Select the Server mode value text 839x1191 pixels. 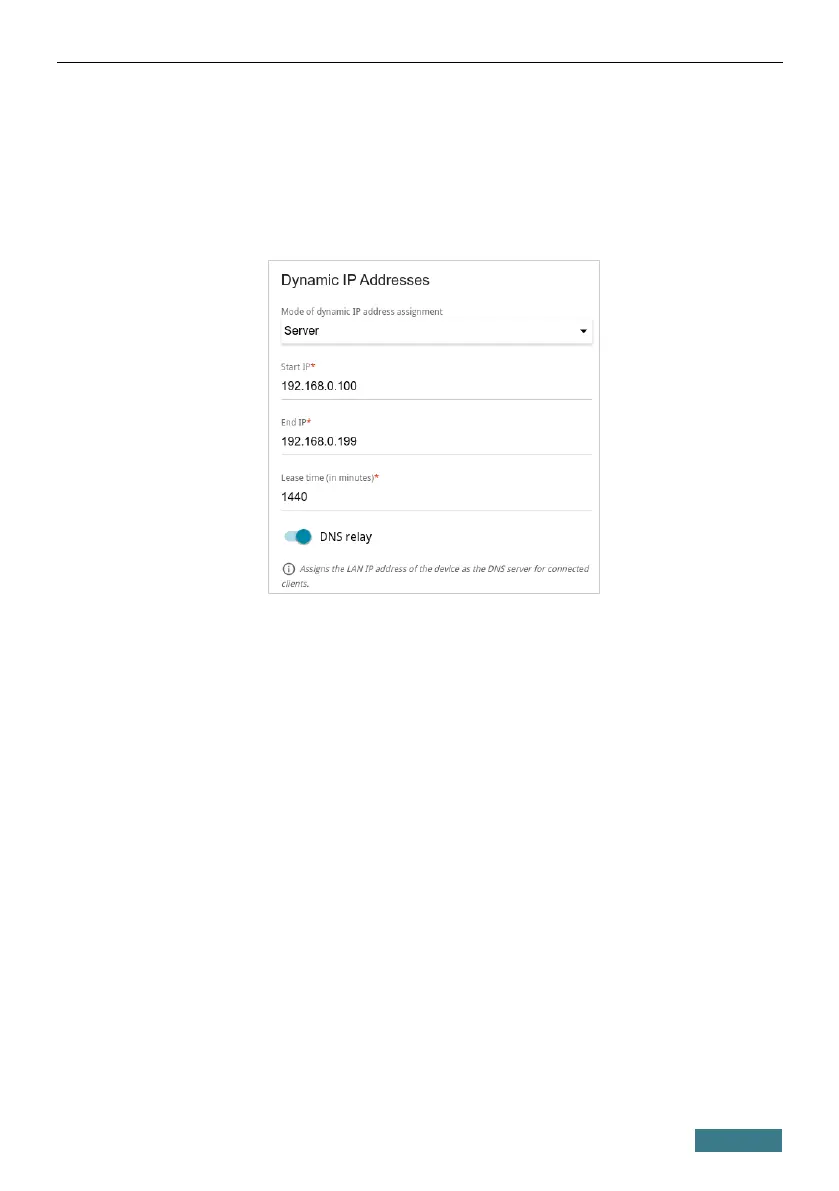pyautogui.click(x=301, y=331)
